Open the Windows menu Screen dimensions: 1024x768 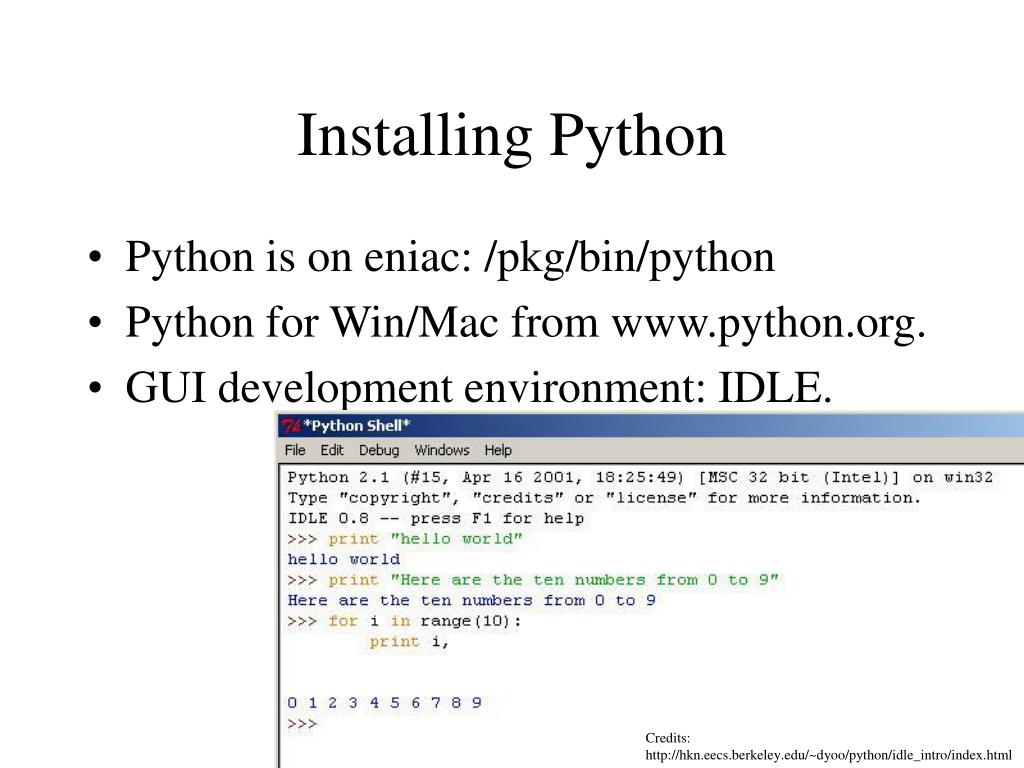(441, 450)
